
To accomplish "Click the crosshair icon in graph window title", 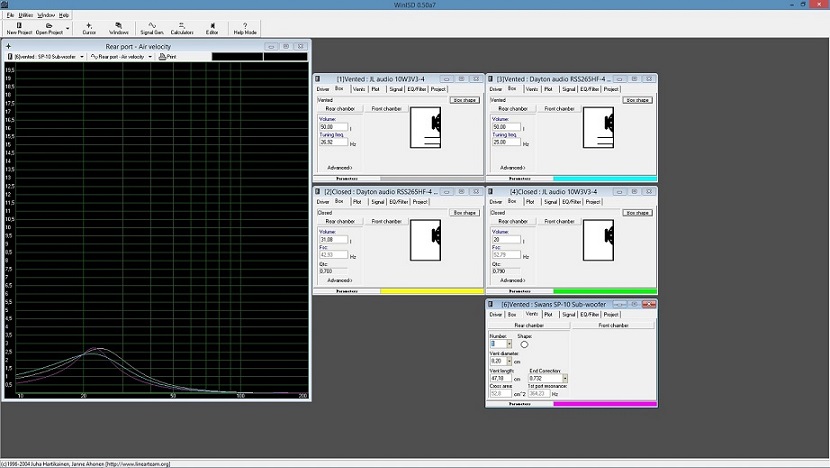I will coord(8,47).
